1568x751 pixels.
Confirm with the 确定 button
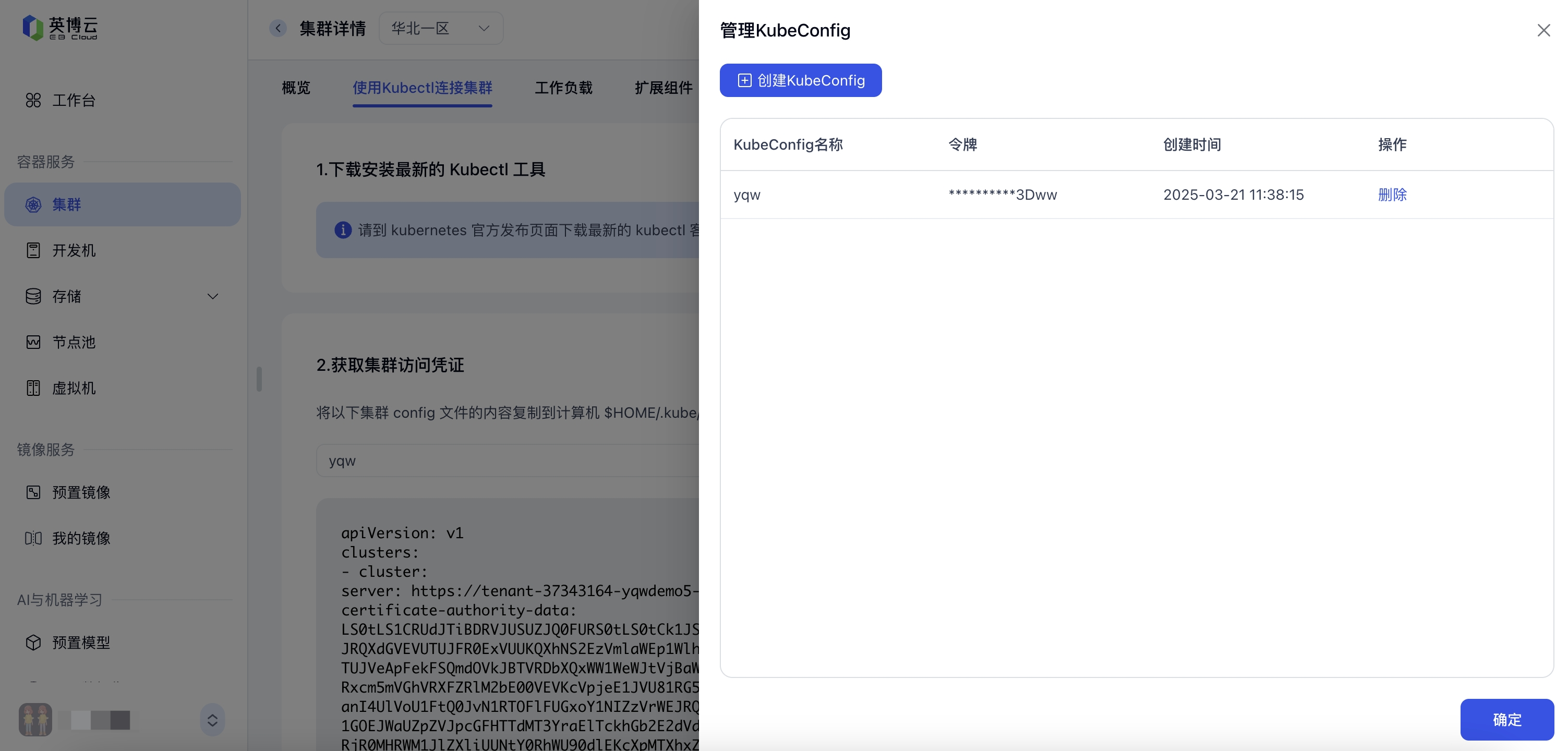tap(1506, 719)
